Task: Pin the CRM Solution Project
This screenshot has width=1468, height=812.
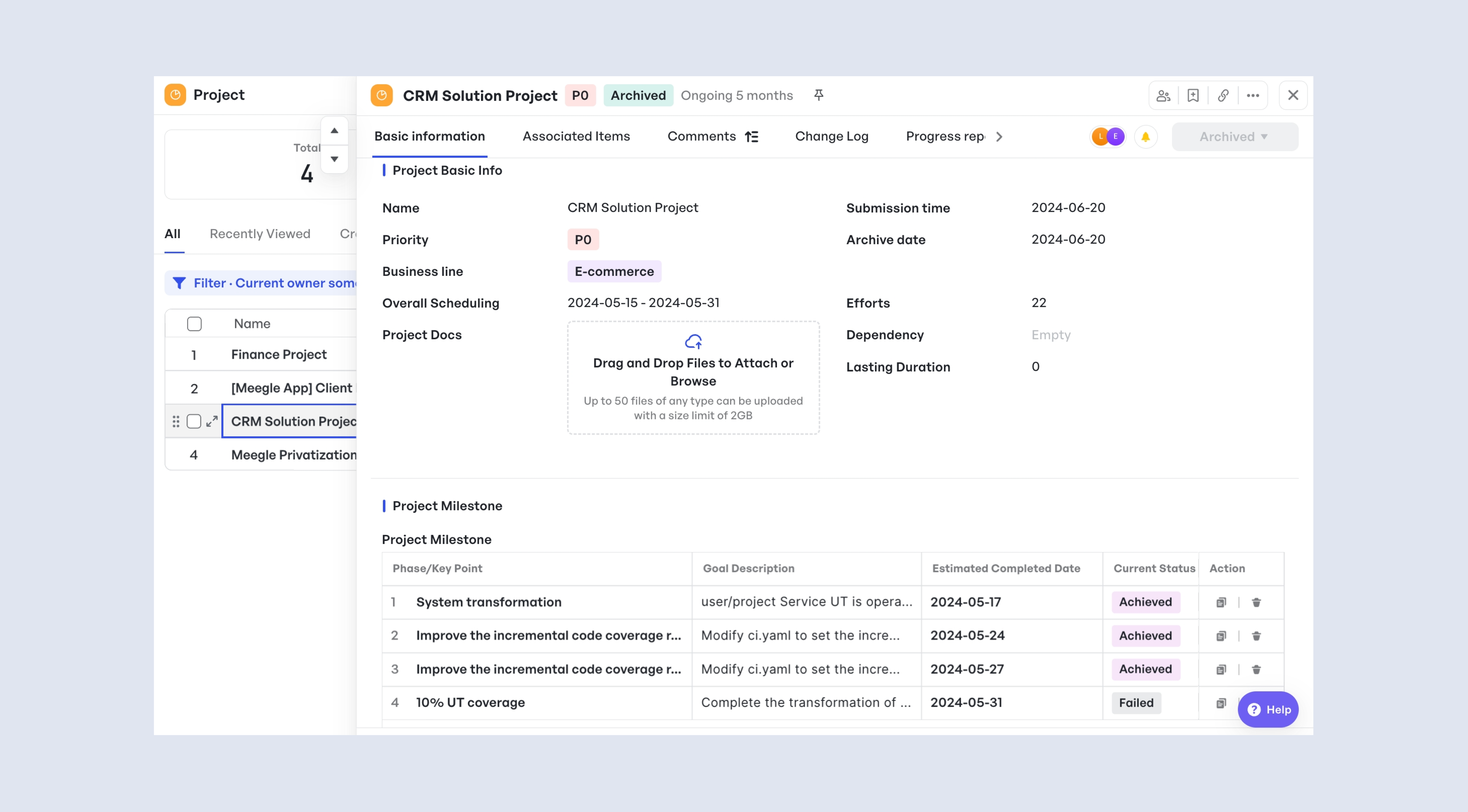Action: [818, 95]
